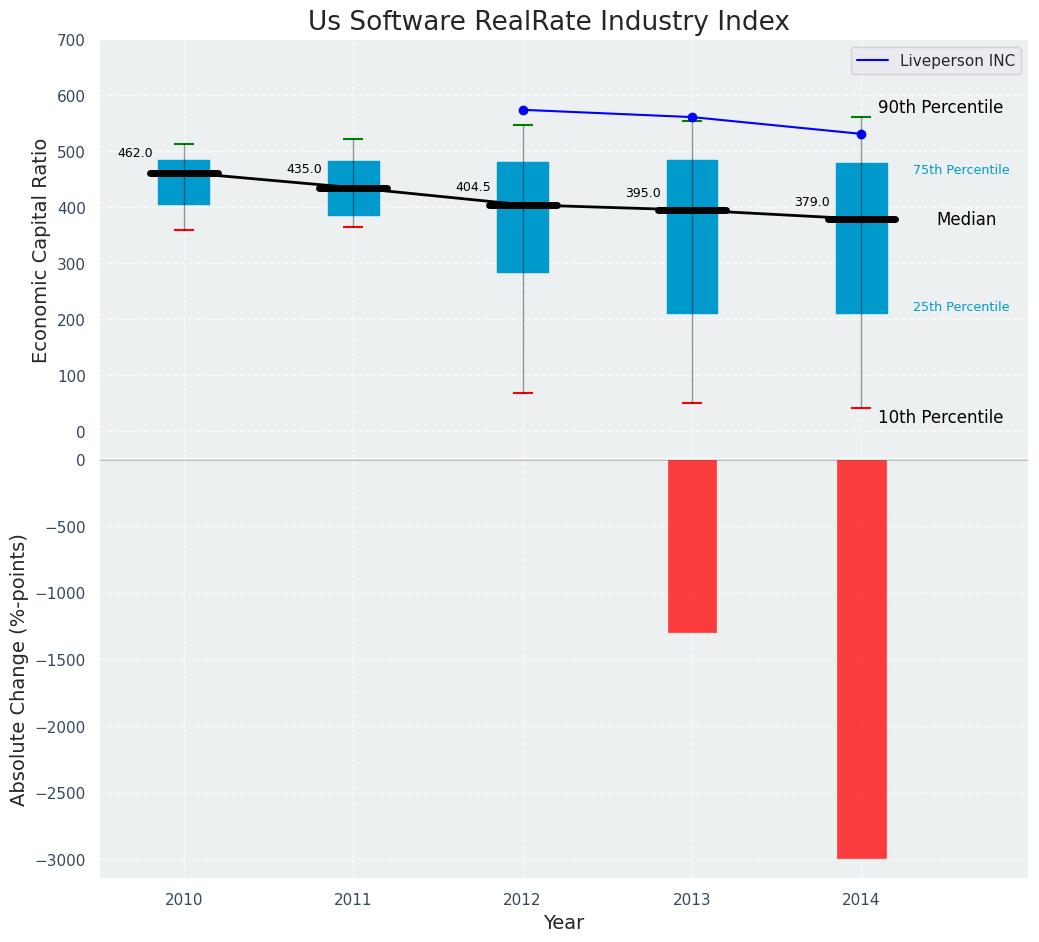The height and width of the screenshot is (942, 1039).
Task: Click the 395.0 median value label
Action: tap(643, 193)
